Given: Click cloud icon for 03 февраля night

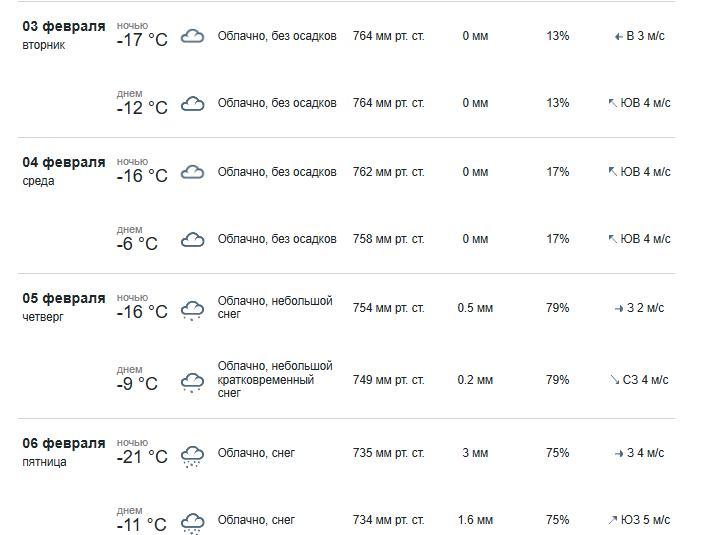Looking at the screenshot, I should point(192,36).
